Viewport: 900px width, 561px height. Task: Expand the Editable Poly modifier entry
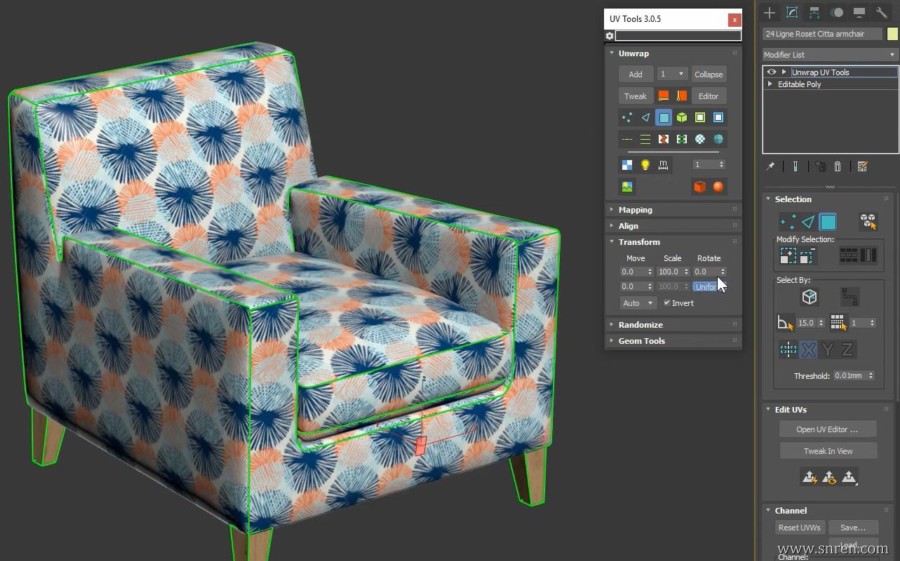770,84
